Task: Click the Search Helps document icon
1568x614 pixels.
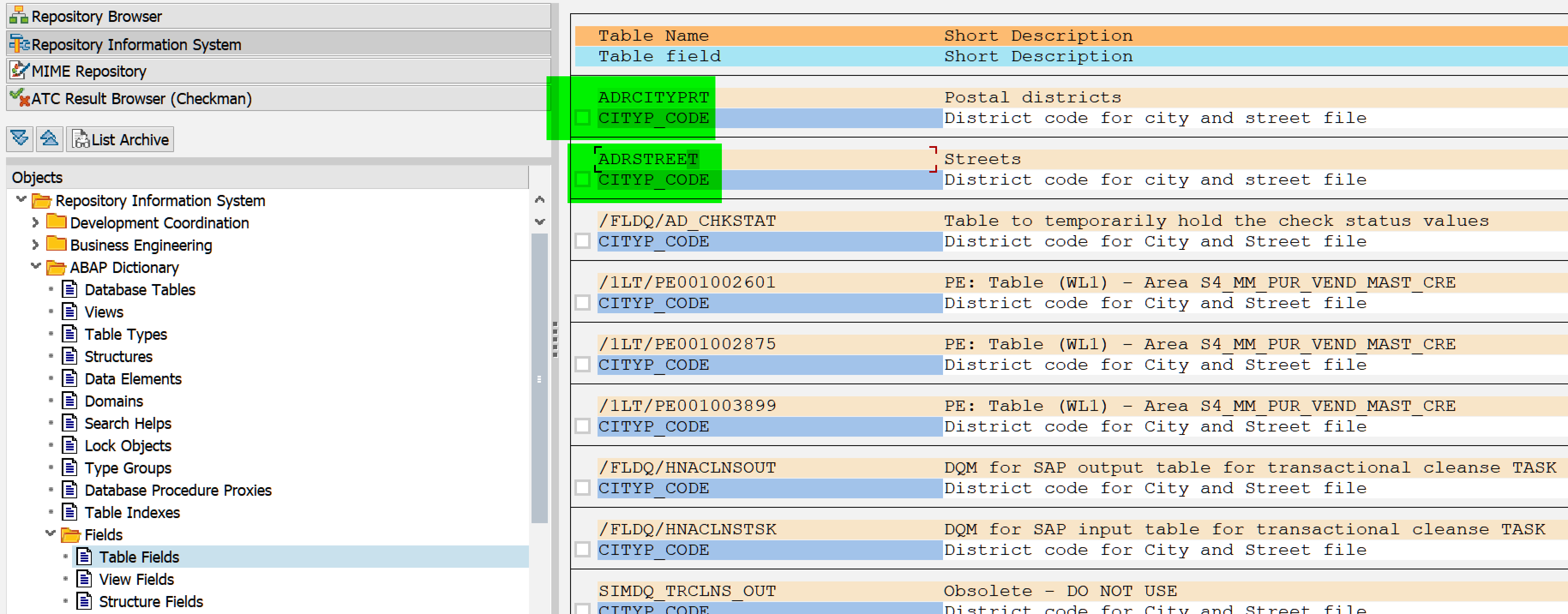Action: tap(69, 423)
